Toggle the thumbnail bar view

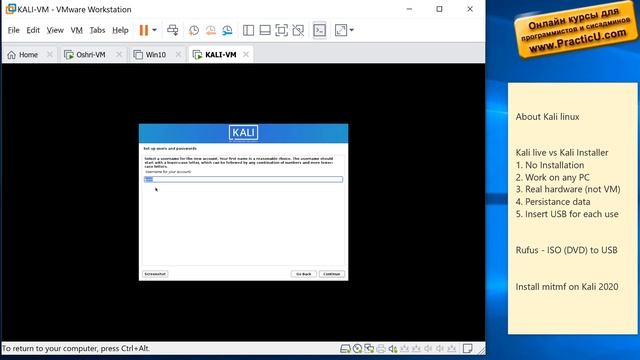(265, 30)
